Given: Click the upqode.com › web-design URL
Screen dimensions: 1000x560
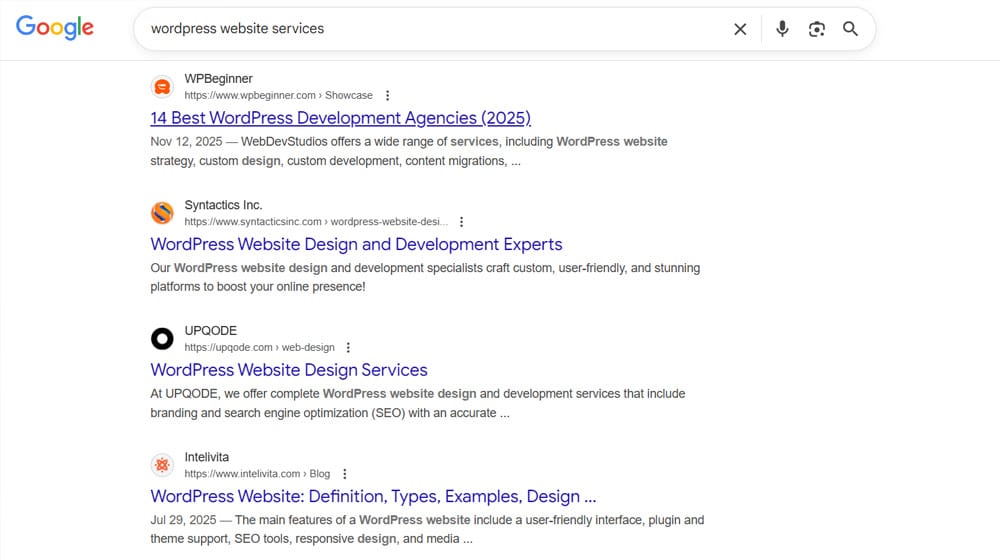Looking at the screenshot, I should click(260, 347).
